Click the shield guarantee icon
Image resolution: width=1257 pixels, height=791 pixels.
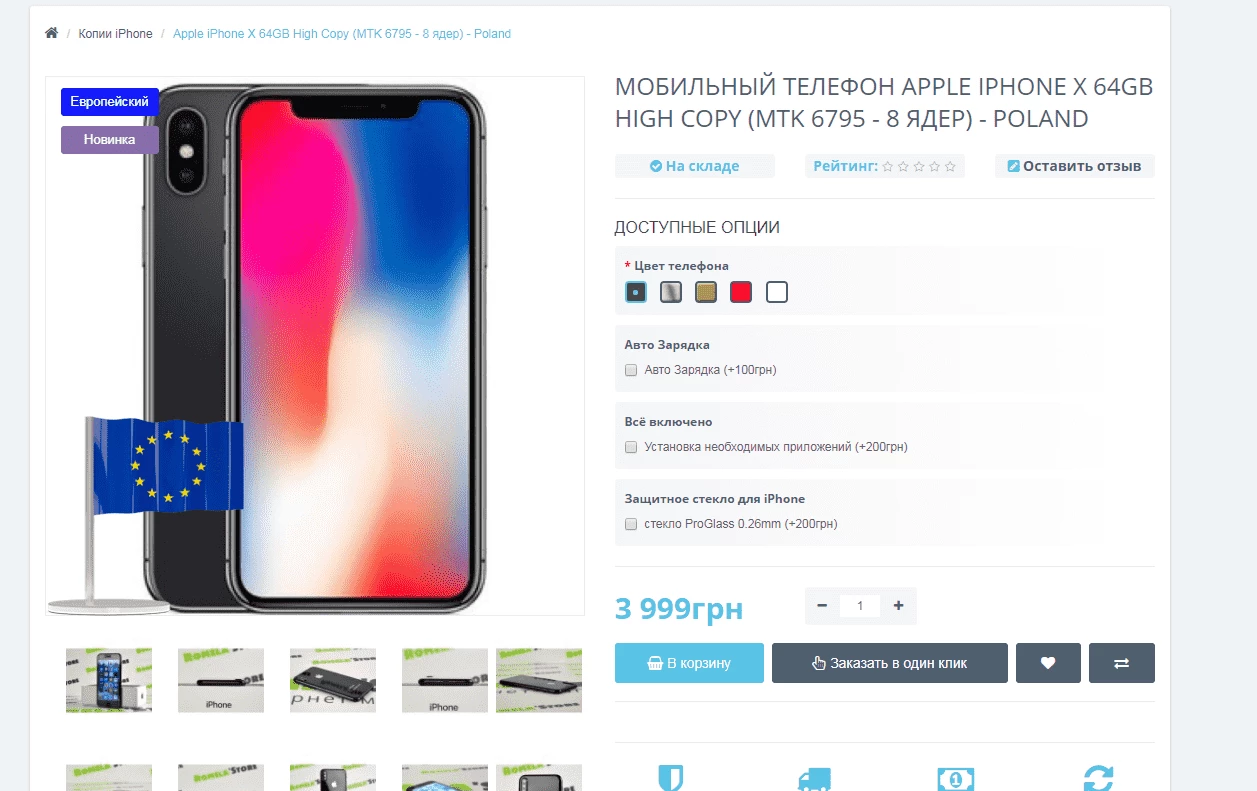[671, 778]
